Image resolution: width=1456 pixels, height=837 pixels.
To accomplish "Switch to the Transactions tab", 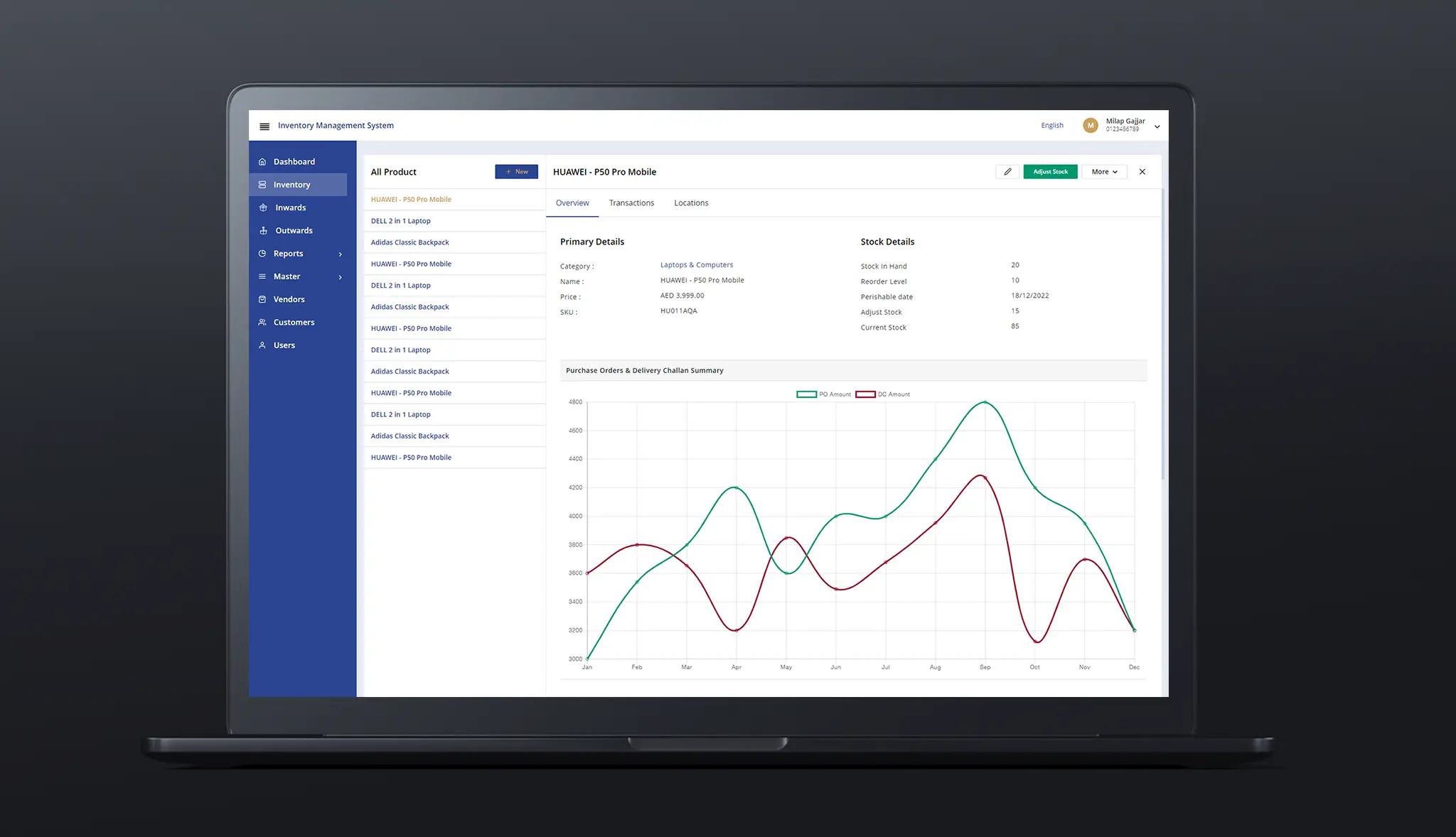I will coord(631,202).
